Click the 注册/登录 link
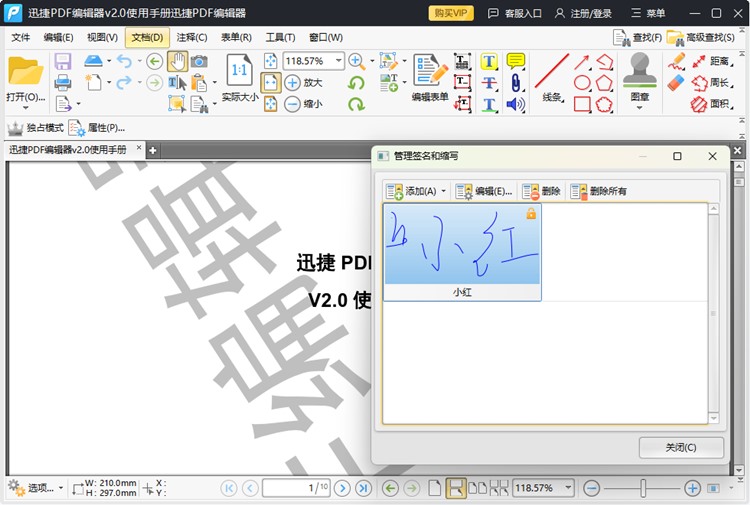Screen dimensions: 750x505 583,13
